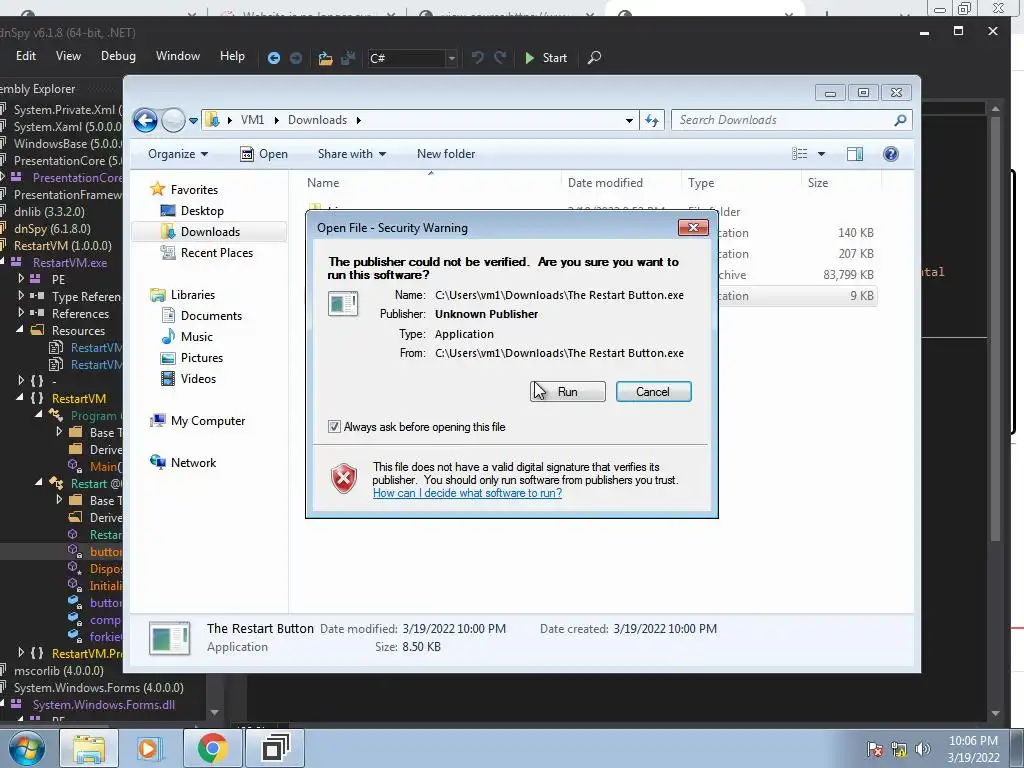Open the dnSpy search magnifier icon
This screenshot has width=1024, height=768.
(x=594, y=57)
